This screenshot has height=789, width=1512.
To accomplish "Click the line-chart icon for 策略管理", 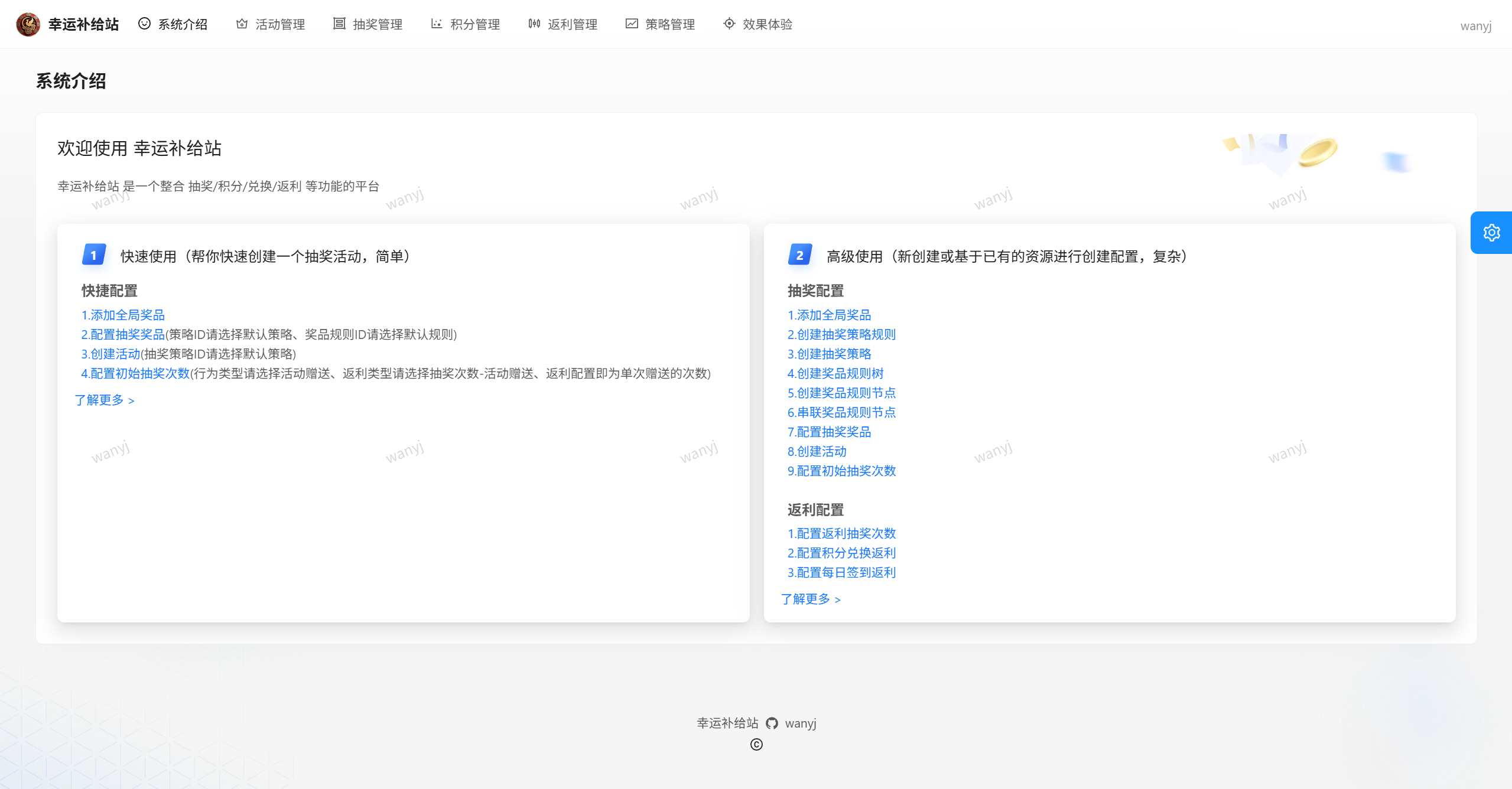I will [632, 24].
